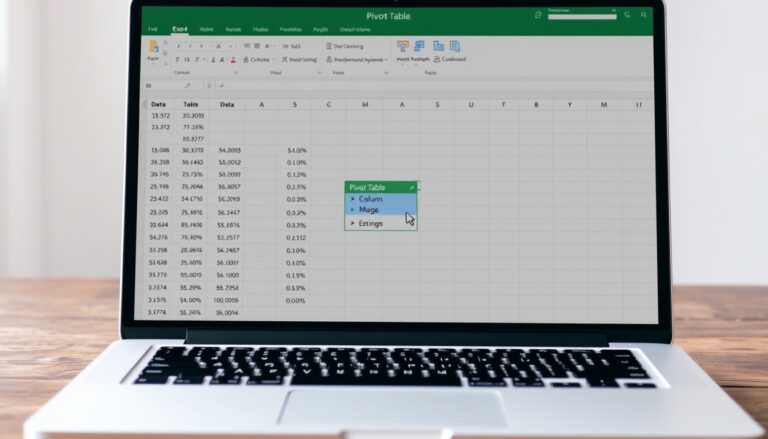Click the green Pivot Table popup header

coord(381,187)
